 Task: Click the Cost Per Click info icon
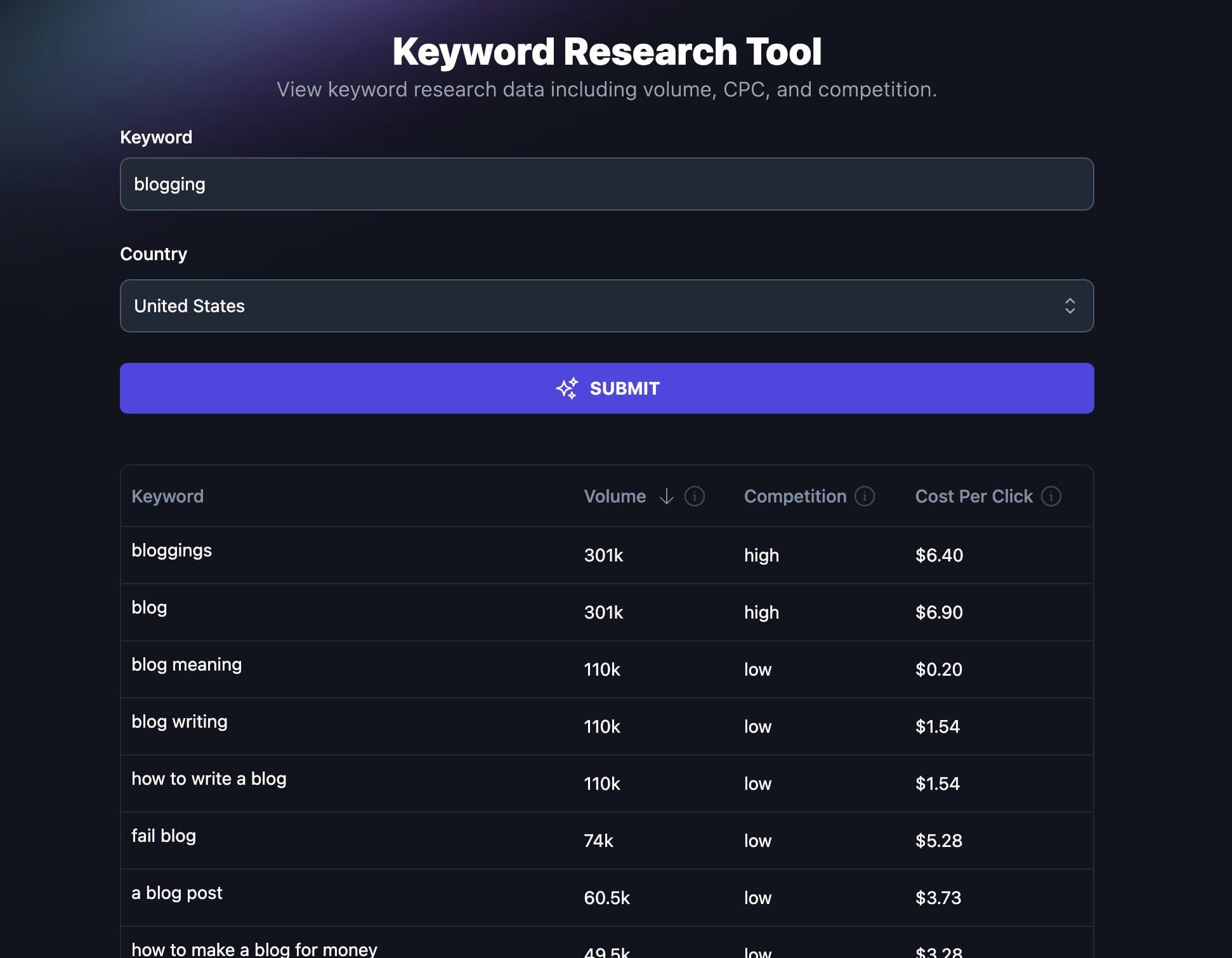[1051, 496]
